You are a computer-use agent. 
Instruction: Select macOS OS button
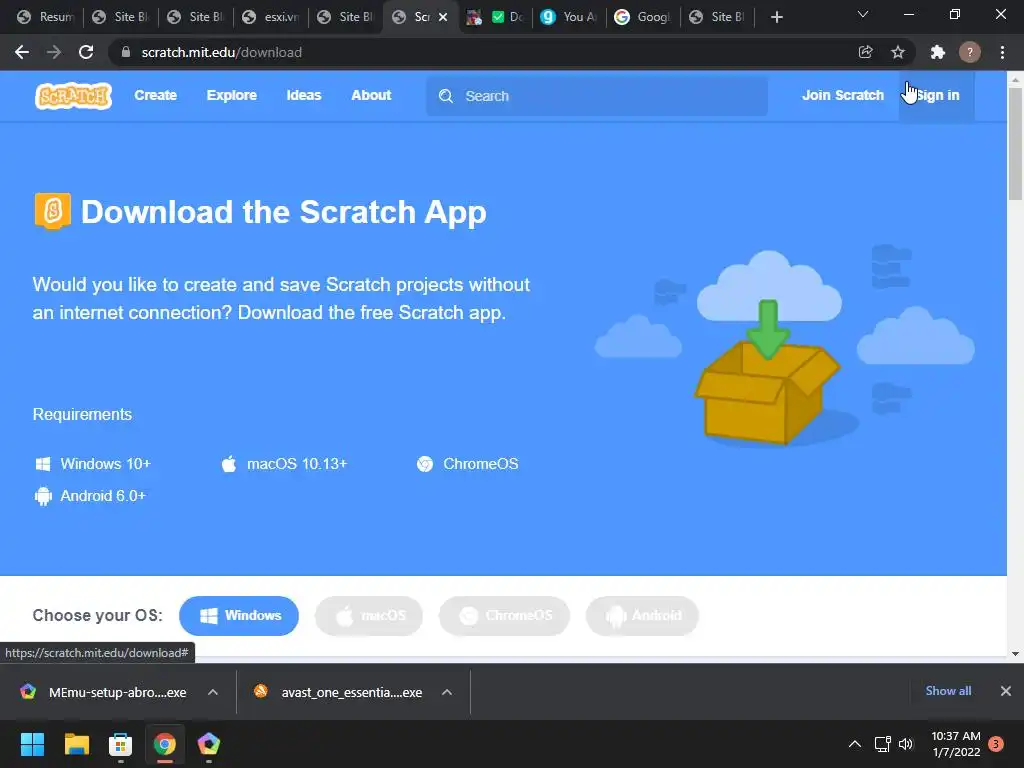(x=369, y=616)
